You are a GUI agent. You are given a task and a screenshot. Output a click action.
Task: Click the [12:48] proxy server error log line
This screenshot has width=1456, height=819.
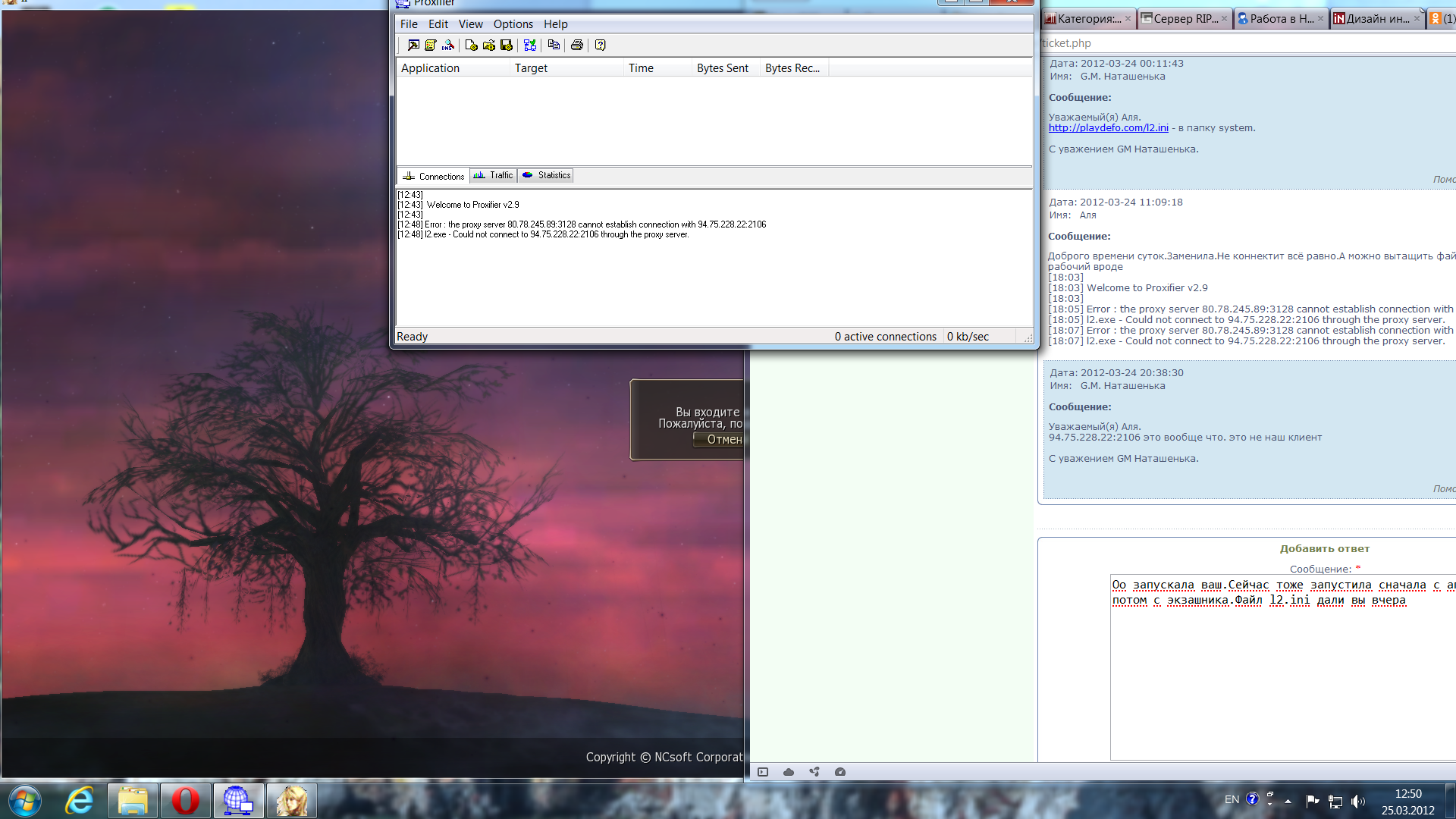(582, 224)
